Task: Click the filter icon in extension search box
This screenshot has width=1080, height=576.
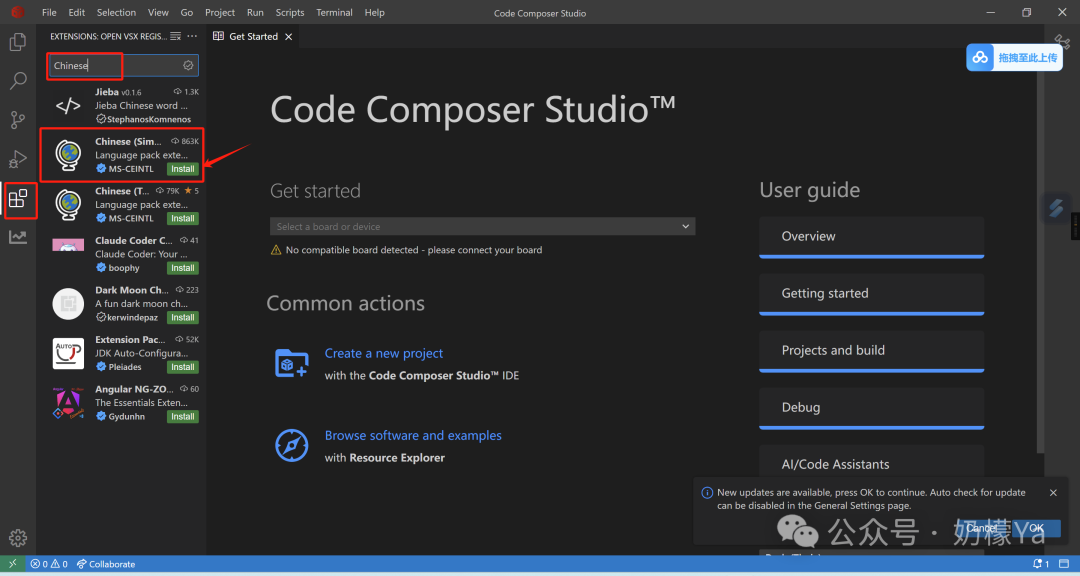Action: [188, 65]
